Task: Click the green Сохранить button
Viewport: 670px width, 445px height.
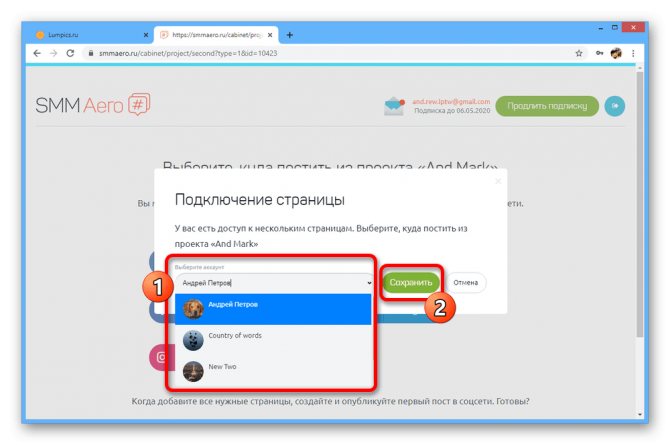Action: 411,283
